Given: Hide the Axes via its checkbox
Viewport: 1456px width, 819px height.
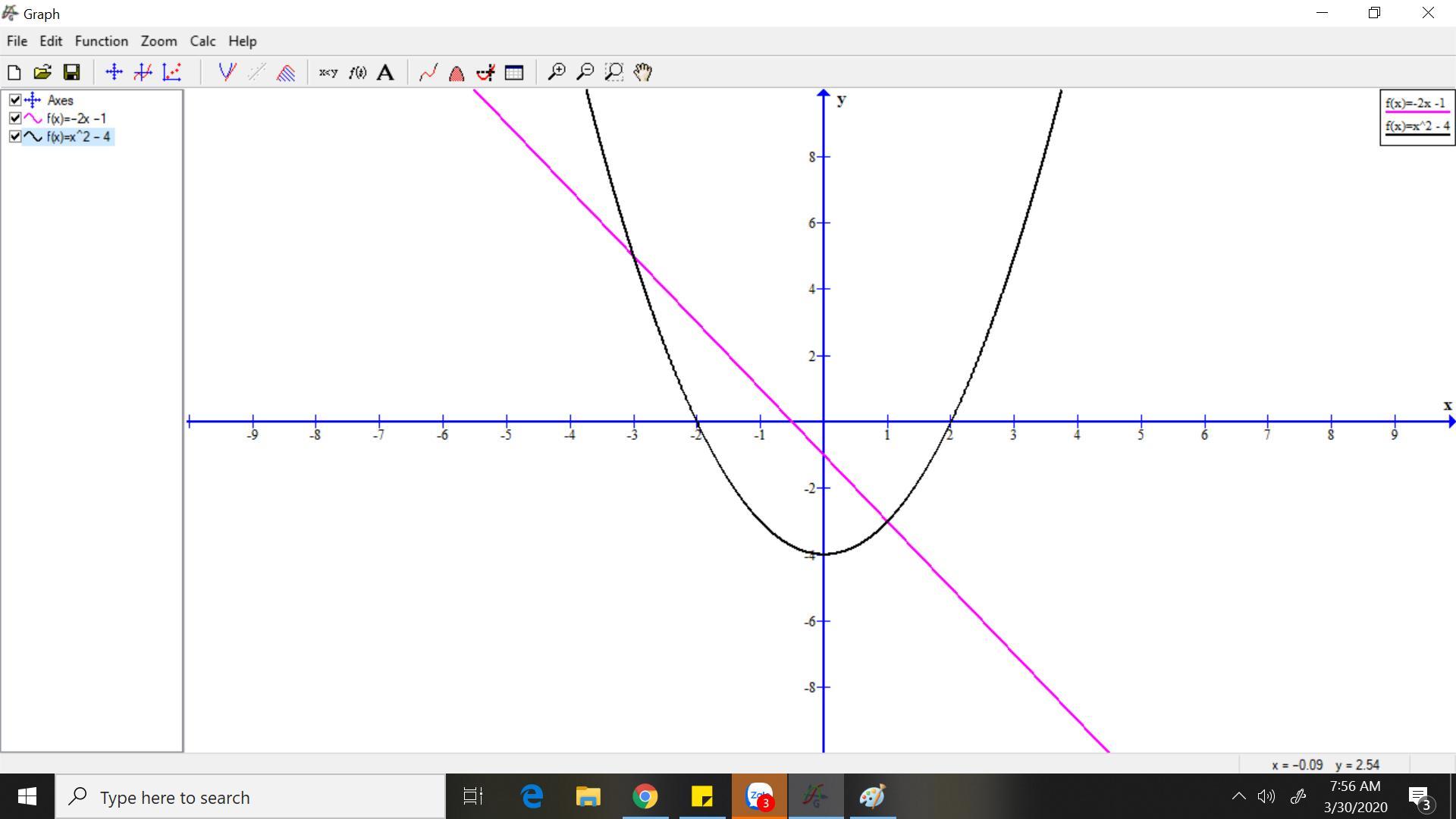Looking at the screenshot, I should (x=15, y=100).
